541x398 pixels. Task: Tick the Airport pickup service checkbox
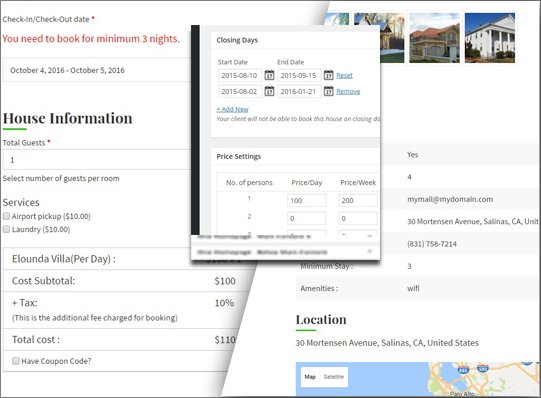click(x=6, y=216)
